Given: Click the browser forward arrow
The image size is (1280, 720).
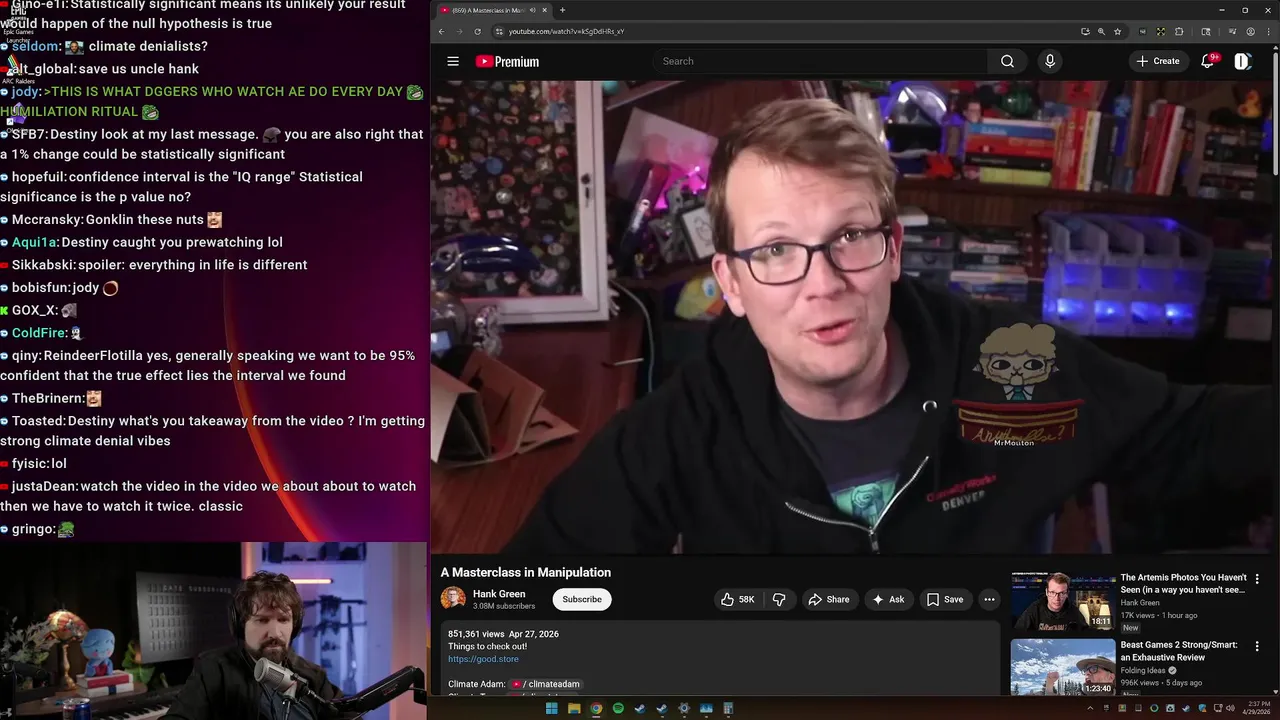Looking at the screenshot, I should (459, 31).
